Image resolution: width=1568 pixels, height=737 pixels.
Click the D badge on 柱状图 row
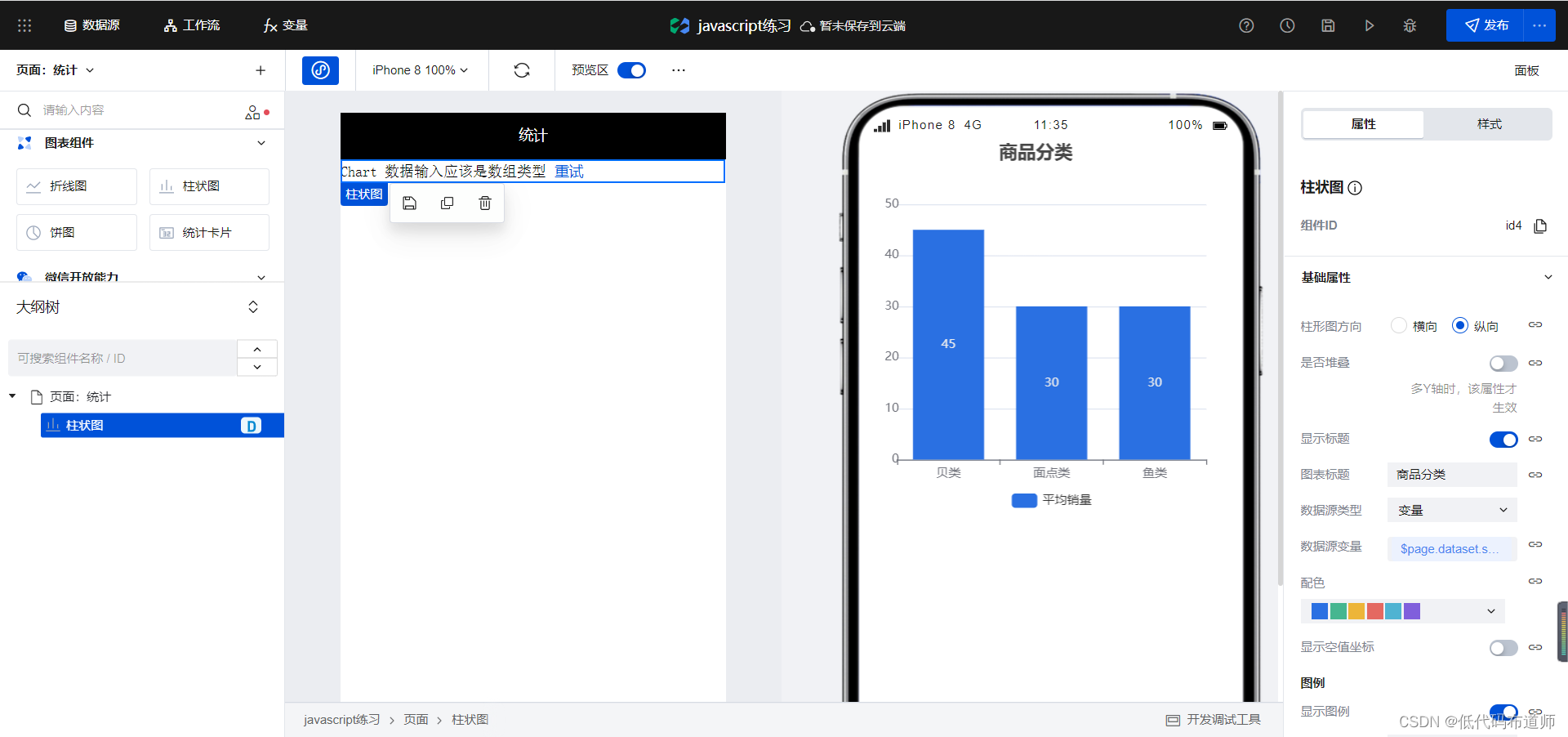click(x=251, y=426)
